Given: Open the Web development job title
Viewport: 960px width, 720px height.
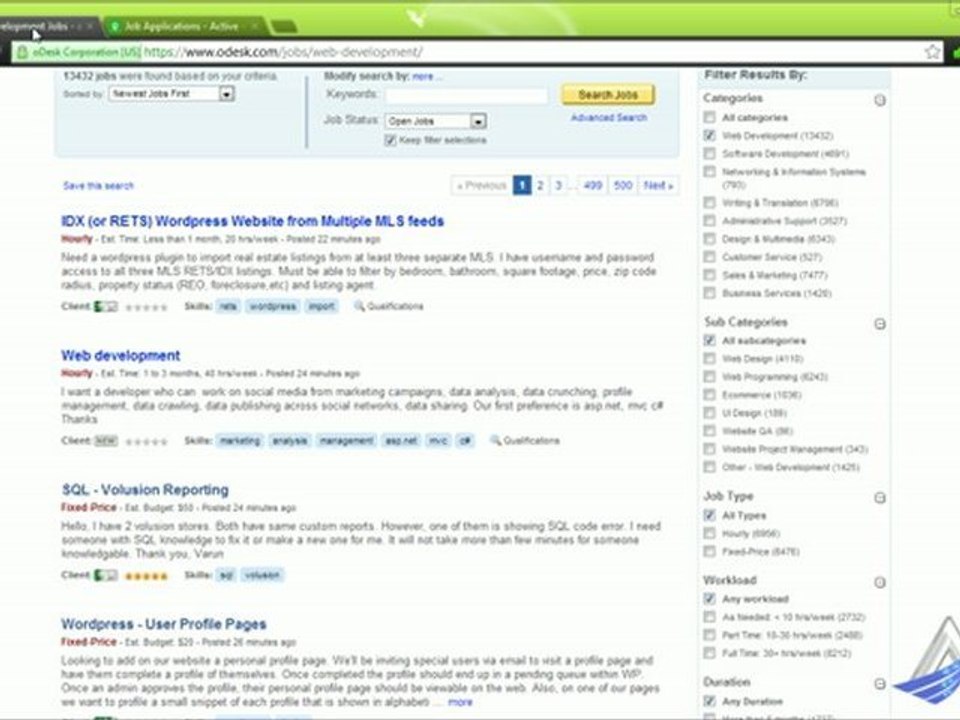Looking at the screenshot, I should (x=121, y=356).
